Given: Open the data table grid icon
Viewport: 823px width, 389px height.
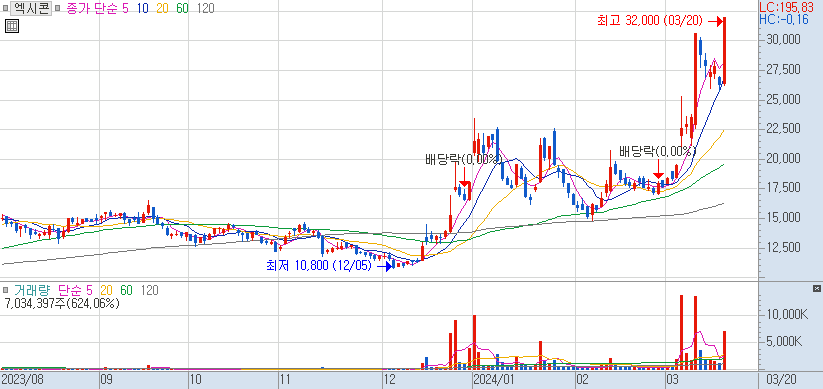Looking at the screenshot, I should point(12,26).
